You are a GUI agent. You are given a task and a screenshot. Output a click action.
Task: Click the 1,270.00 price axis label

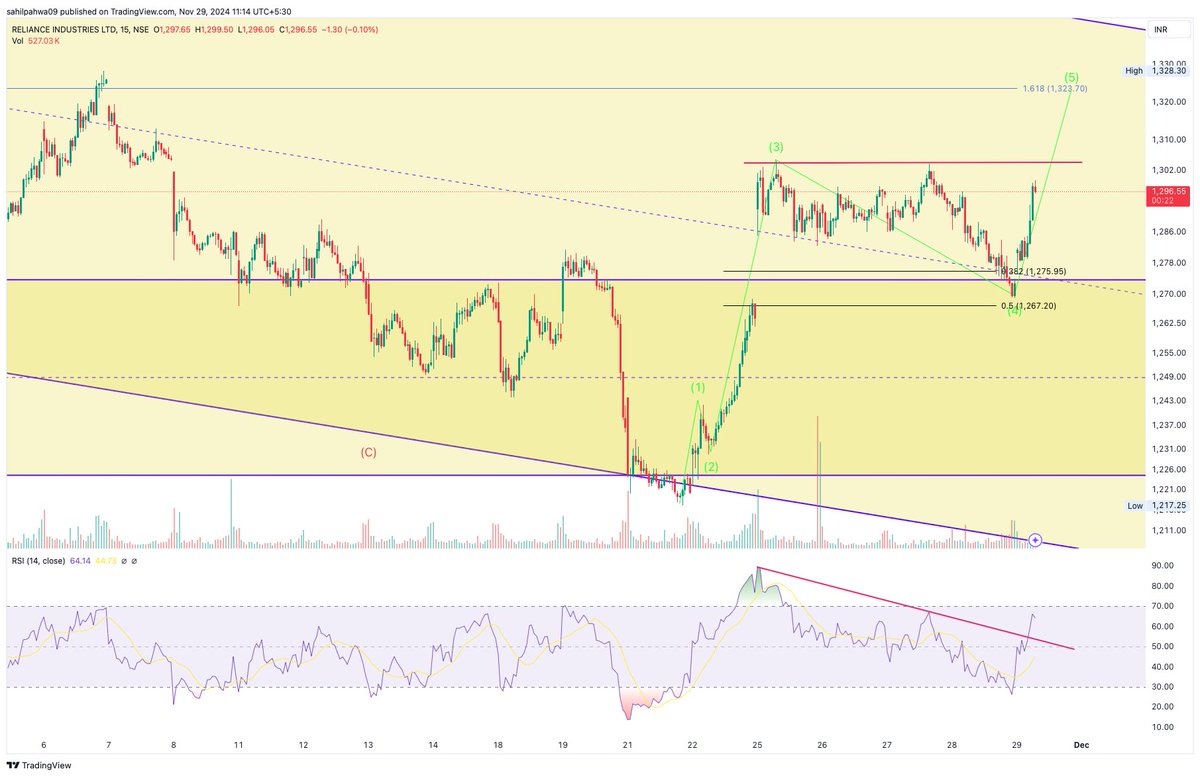pyautogui.click(x=1169, y=294)
